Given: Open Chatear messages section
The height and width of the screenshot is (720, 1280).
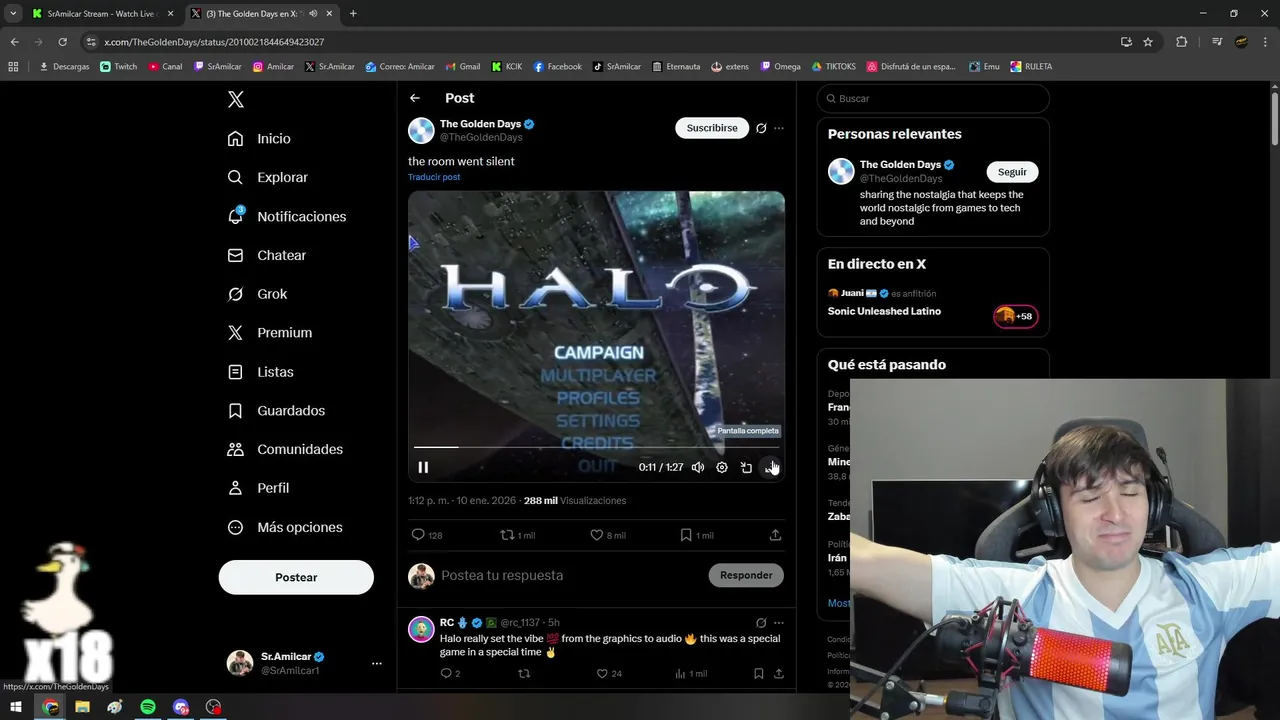Looking at the screenshot, I should (266, 255).
